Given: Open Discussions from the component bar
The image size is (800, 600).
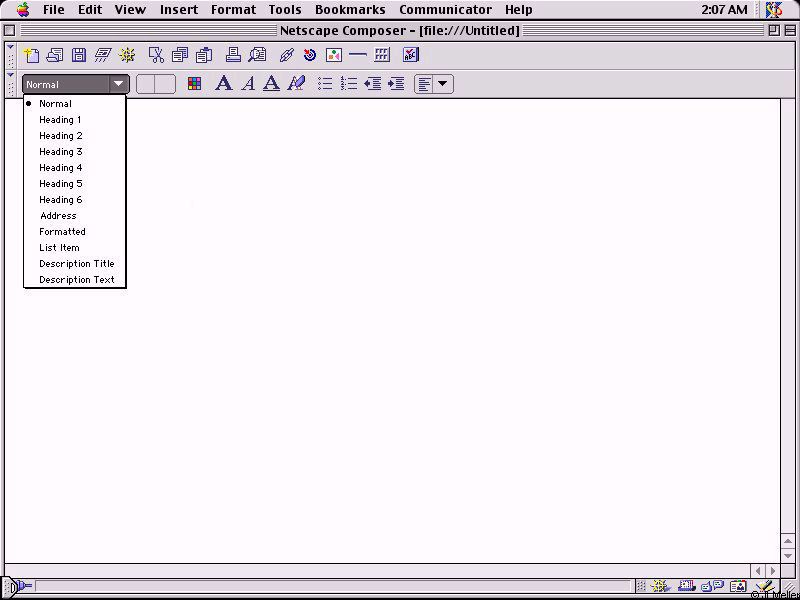Looking at the screenshot, I should point(713,587).
